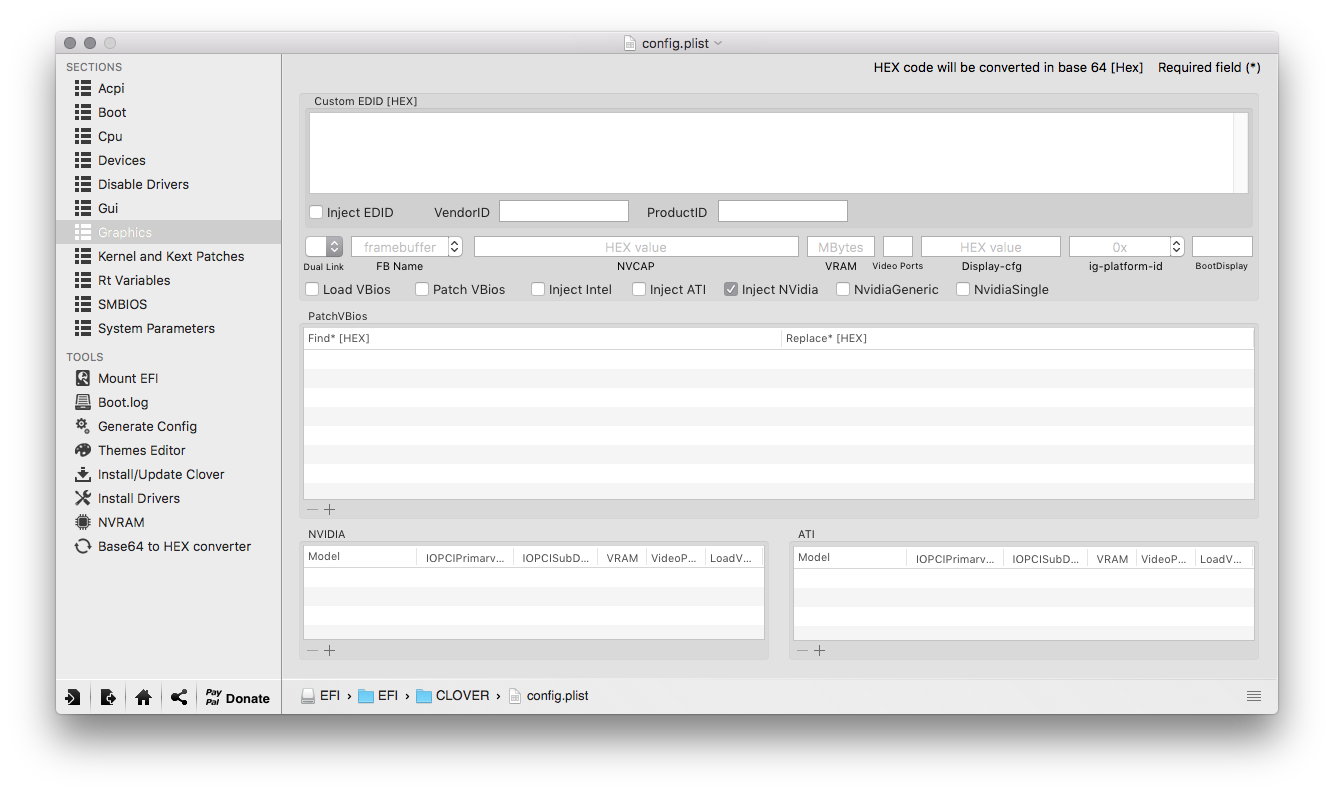Click the share icon in the bottom bar

[179, 698]
